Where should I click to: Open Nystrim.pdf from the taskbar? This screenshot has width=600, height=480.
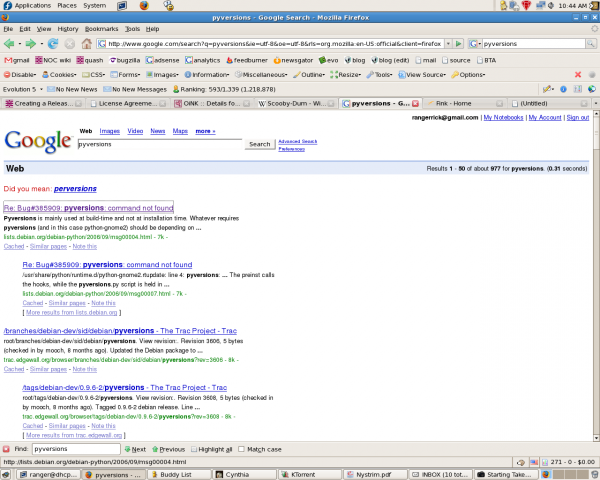pyautogui.click(x=375, y=475)
